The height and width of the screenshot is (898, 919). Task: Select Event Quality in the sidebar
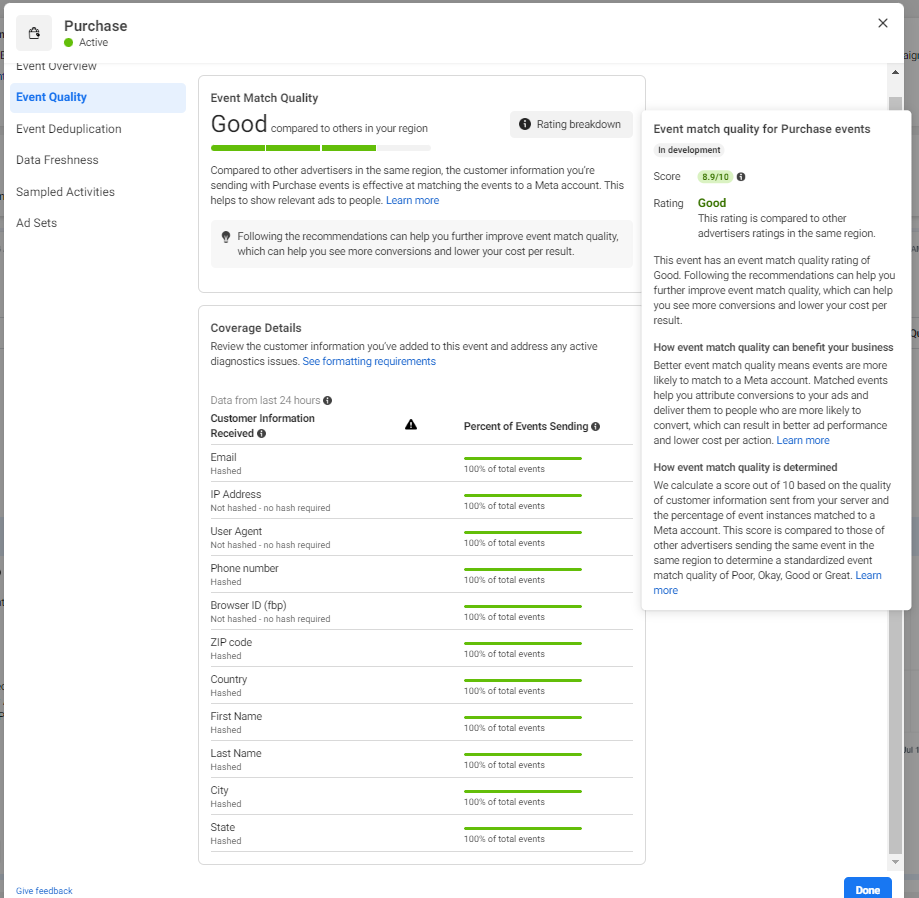97,97
